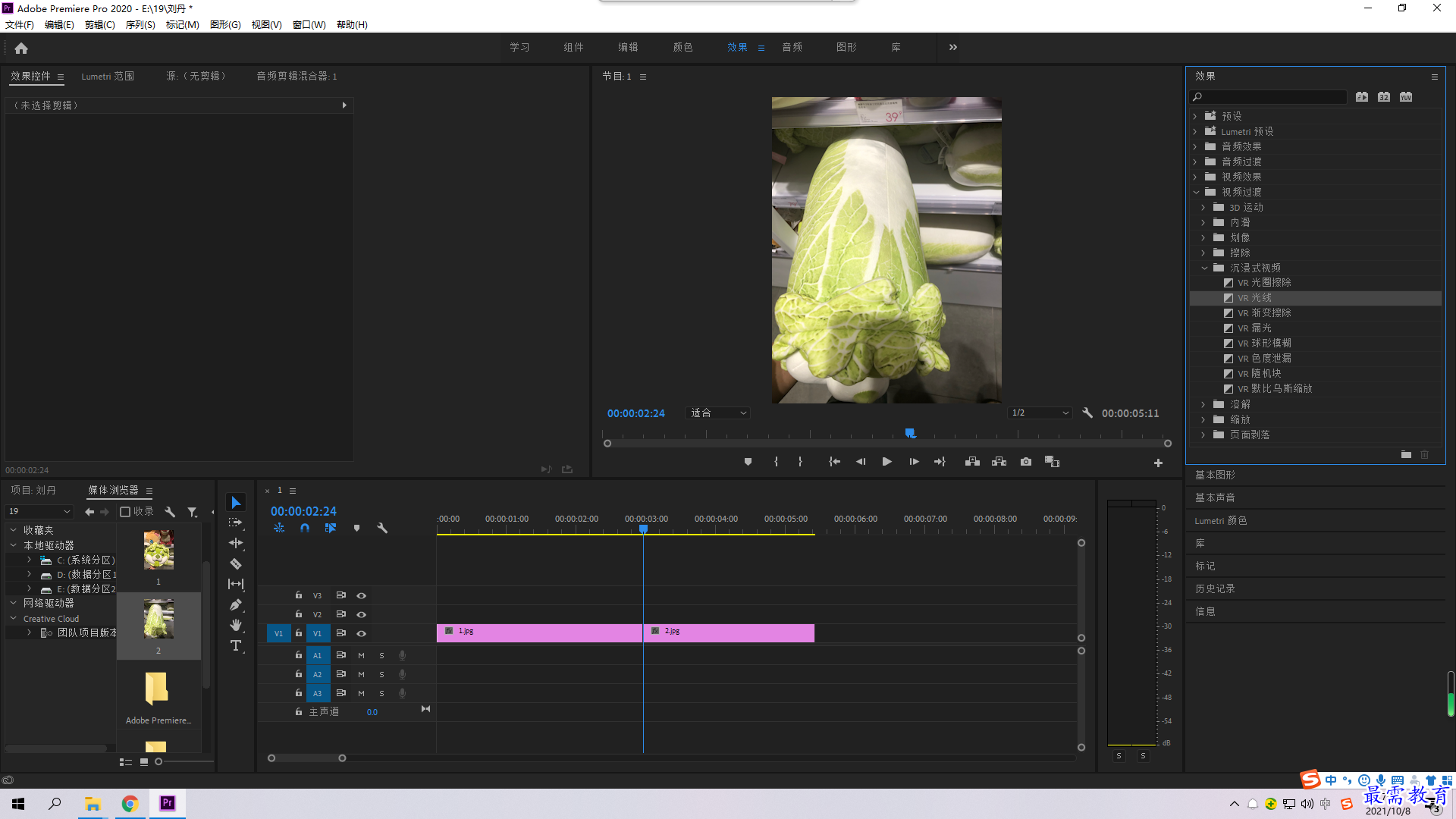Click the Extract button

tap(999, 462)
